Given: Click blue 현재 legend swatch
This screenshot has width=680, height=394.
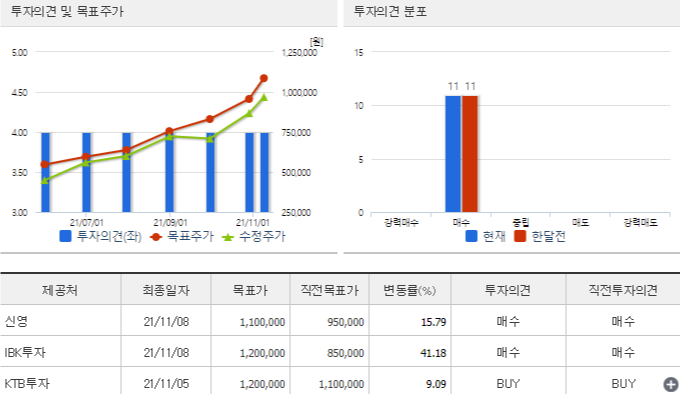Looking at the screenshot, I should click(x=471, y=236).
